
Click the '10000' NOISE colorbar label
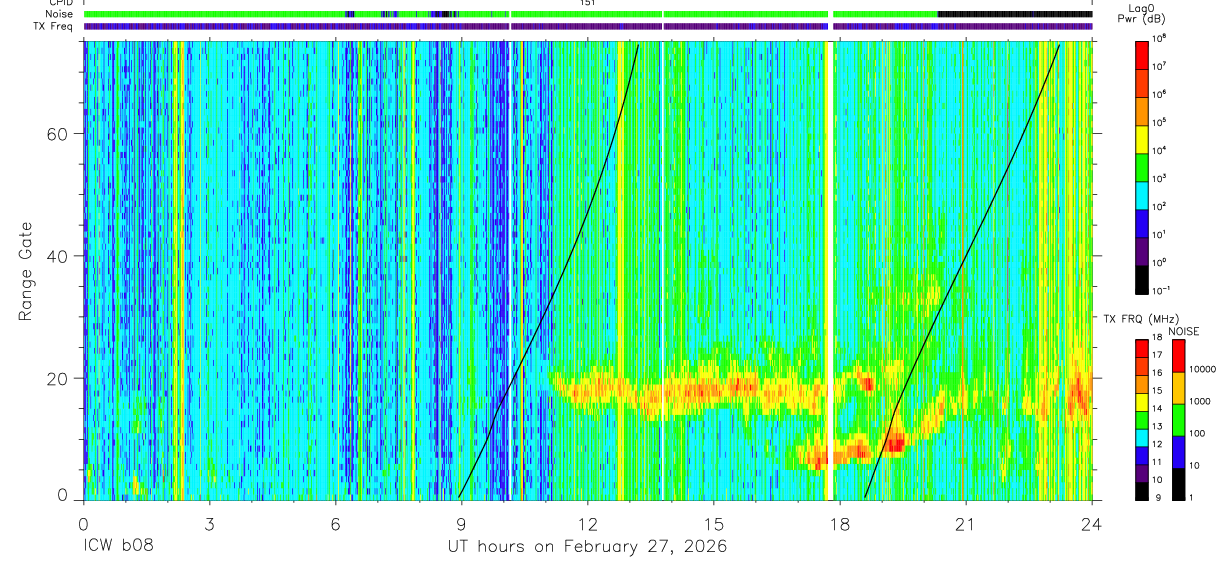coord(1203,369)
